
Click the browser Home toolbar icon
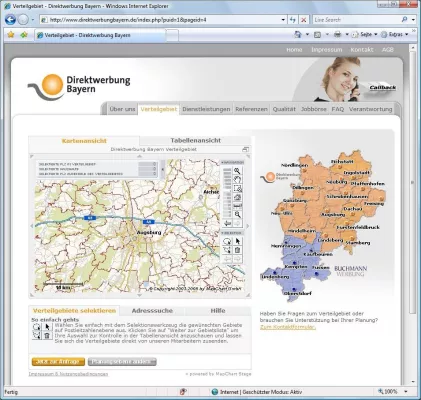pyautogui.click(x=298, y=34)
